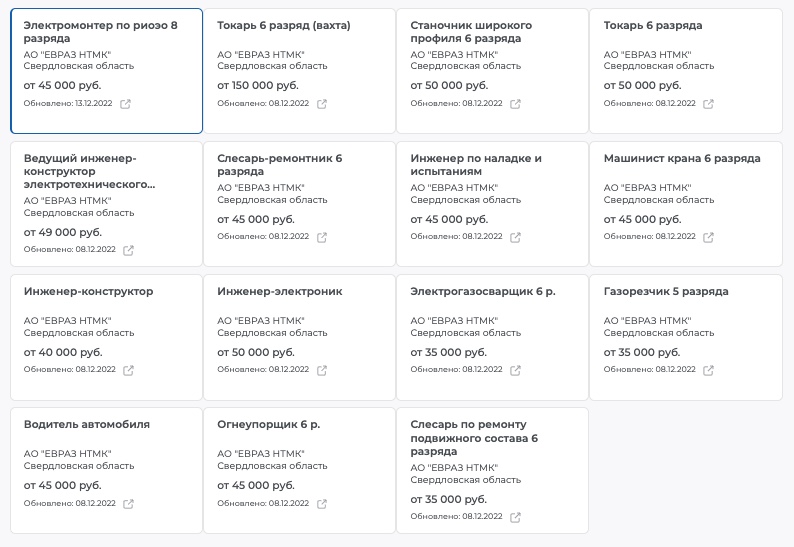Open external link icon for Инженер-конструктор vacancy
794x547 pixels.
coord(128,370)
